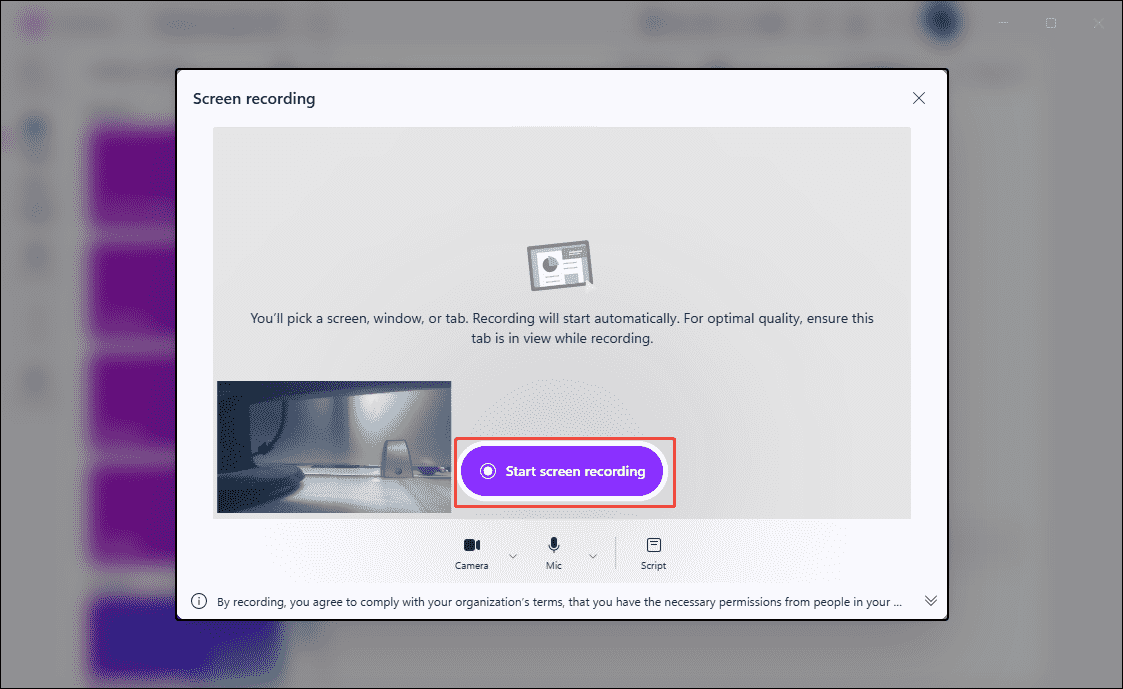
Task: Open the mic selection dropdown
Action: [x=592, y=553]
